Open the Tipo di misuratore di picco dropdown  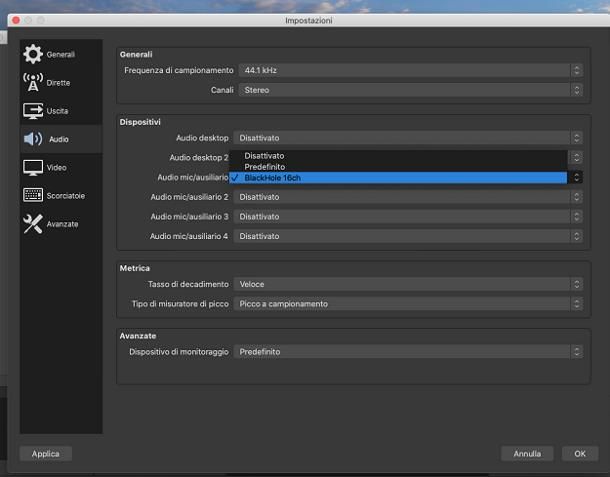[x=408, y=304]
